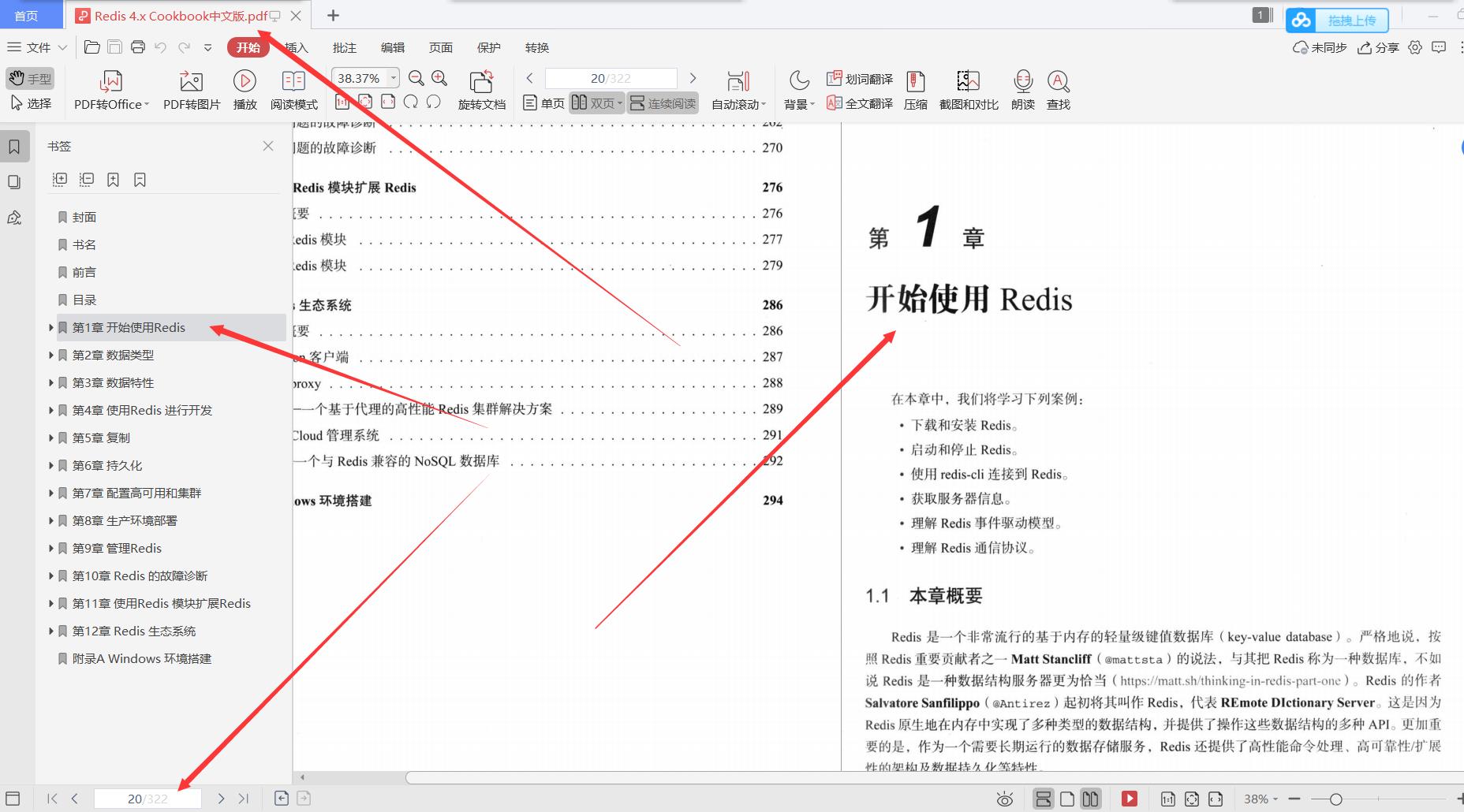
Task: Click the 未同步 sync button
Action: coord(1320,47)
